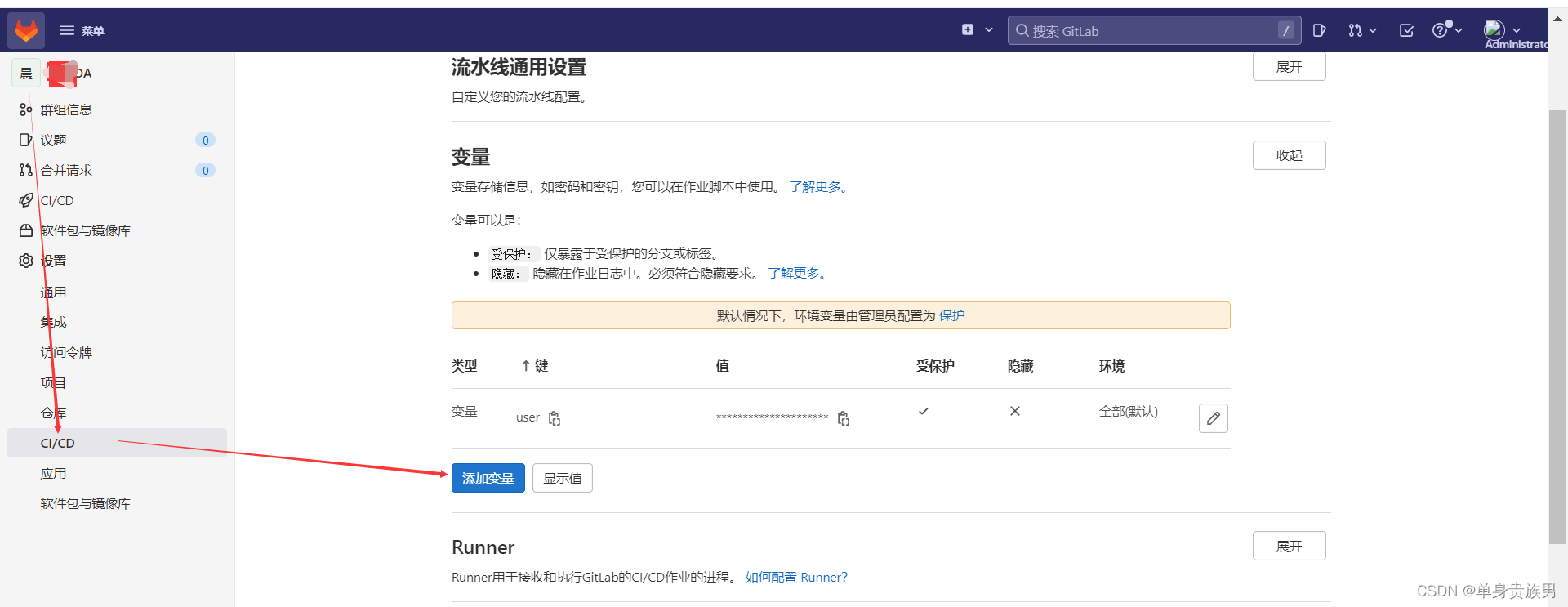Open the to-do list icon
This screenshot has width=1568, height=607.
(x=1406, y=30)
